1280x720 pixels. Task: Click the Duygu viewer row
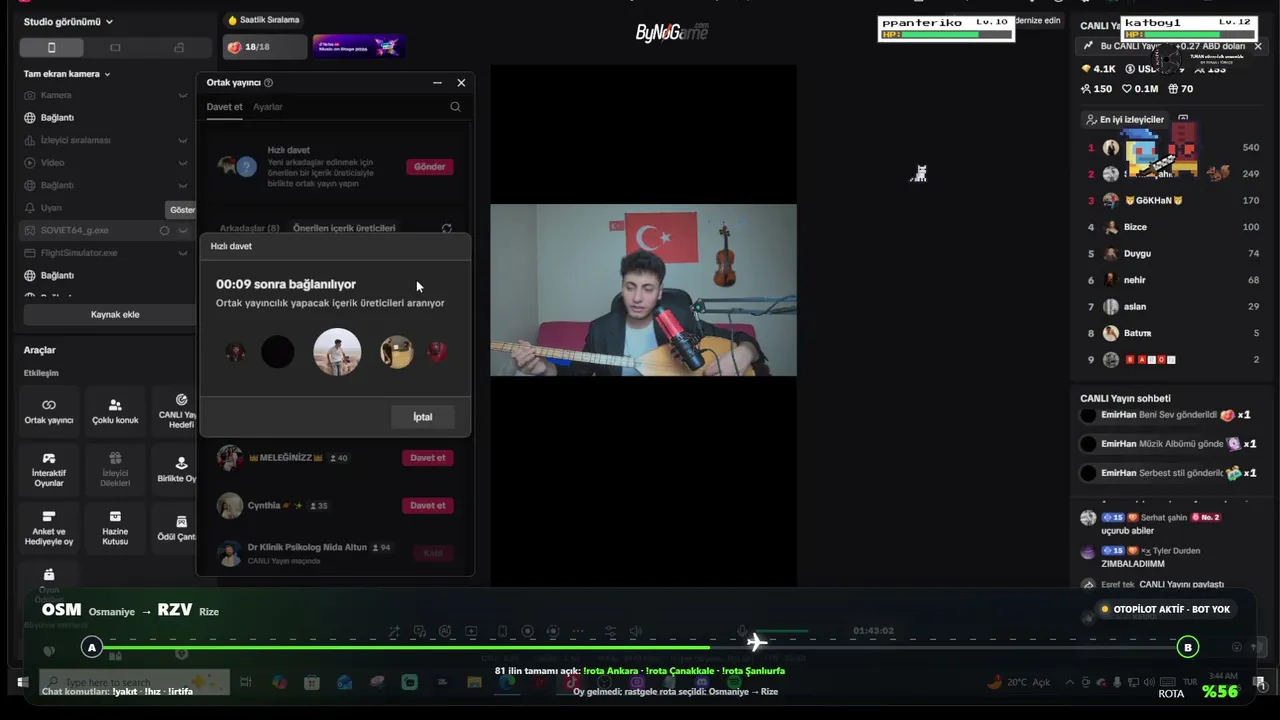click(x=1173, y=253)
